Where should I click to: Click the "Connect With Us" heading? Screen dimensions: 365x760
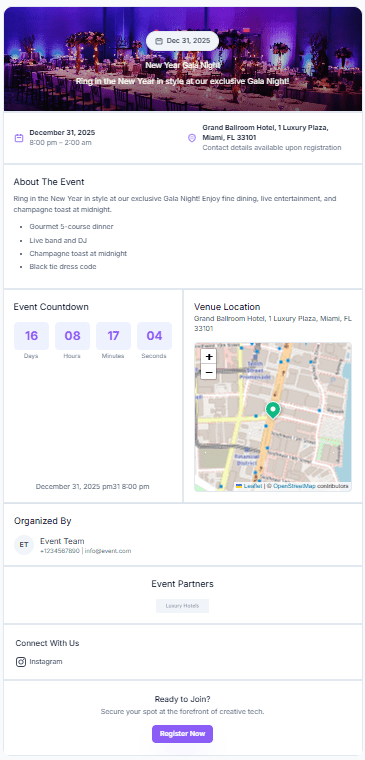(47, 643)
